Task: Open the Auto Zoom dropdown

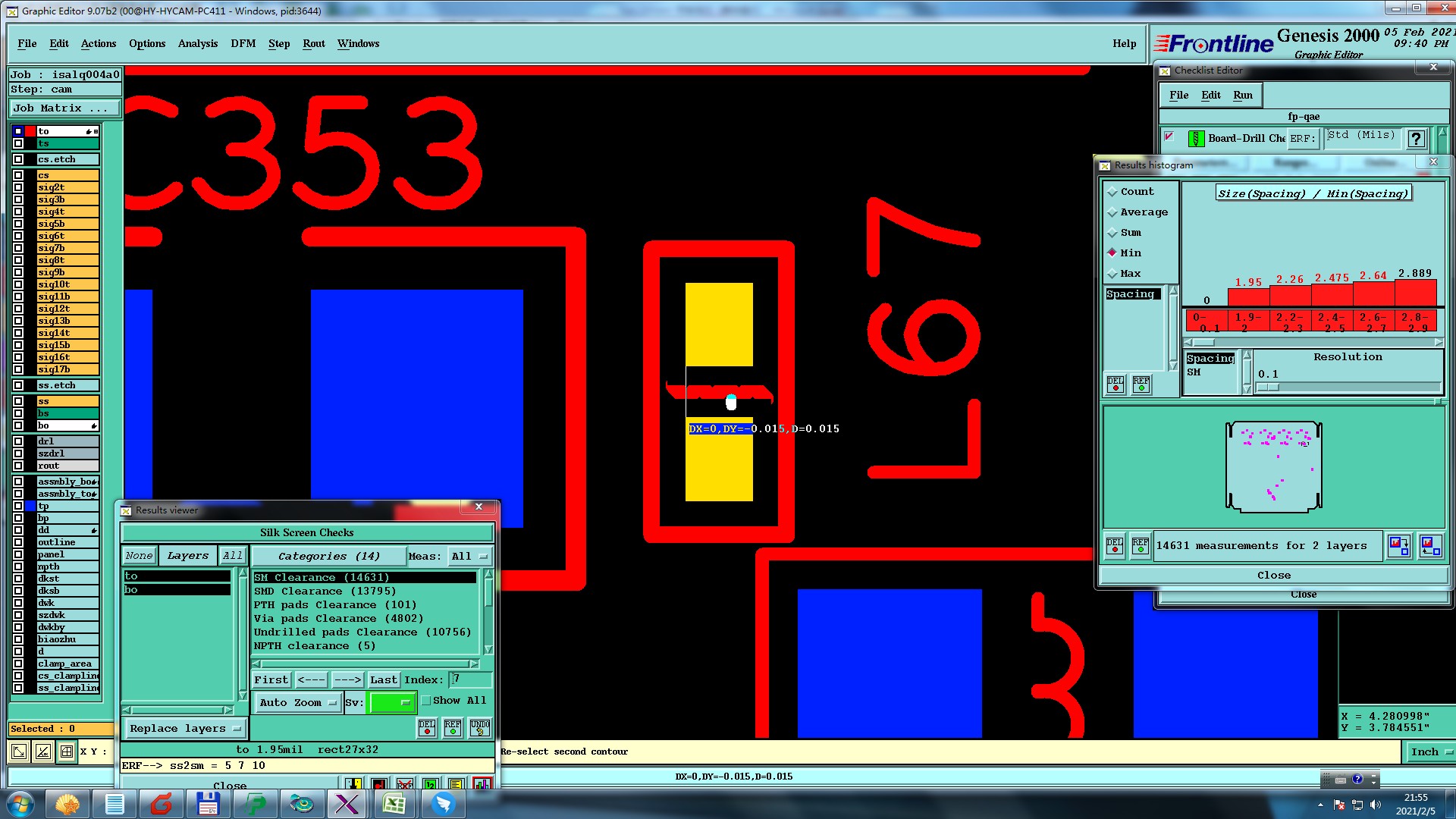Action: (297, 702)
